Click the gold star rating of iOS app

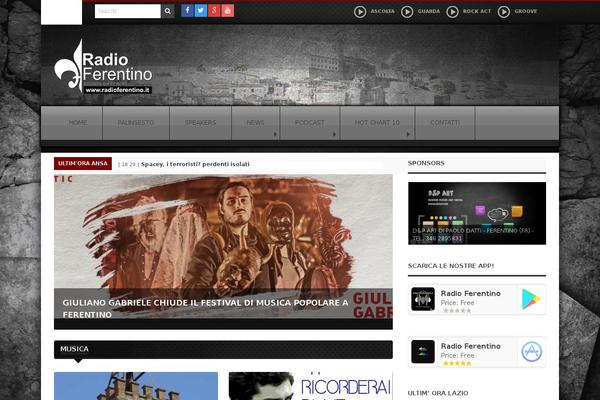tap(457, 363)
